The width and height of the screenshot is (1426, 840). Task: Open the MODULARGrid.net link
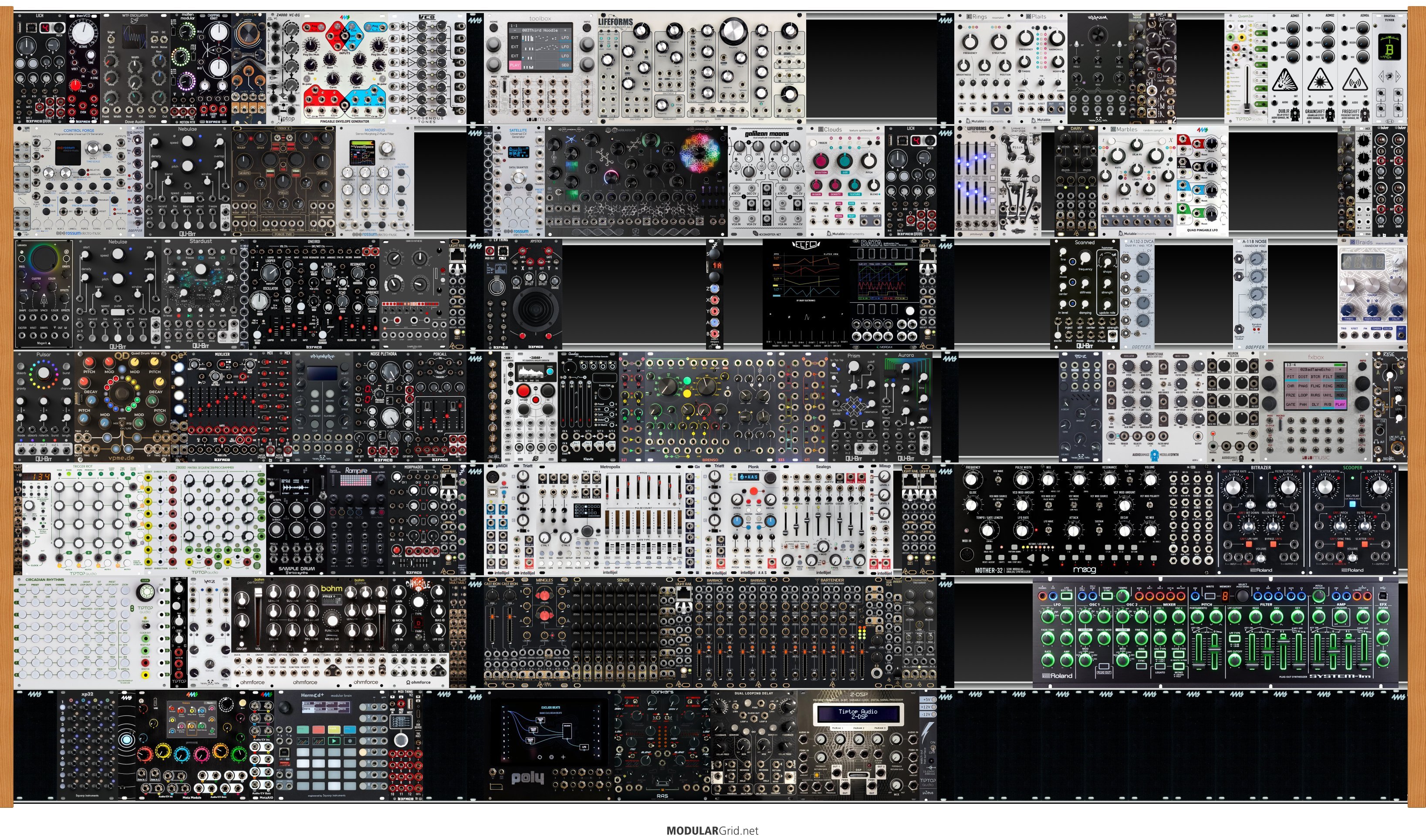click(x=712, y=830)
